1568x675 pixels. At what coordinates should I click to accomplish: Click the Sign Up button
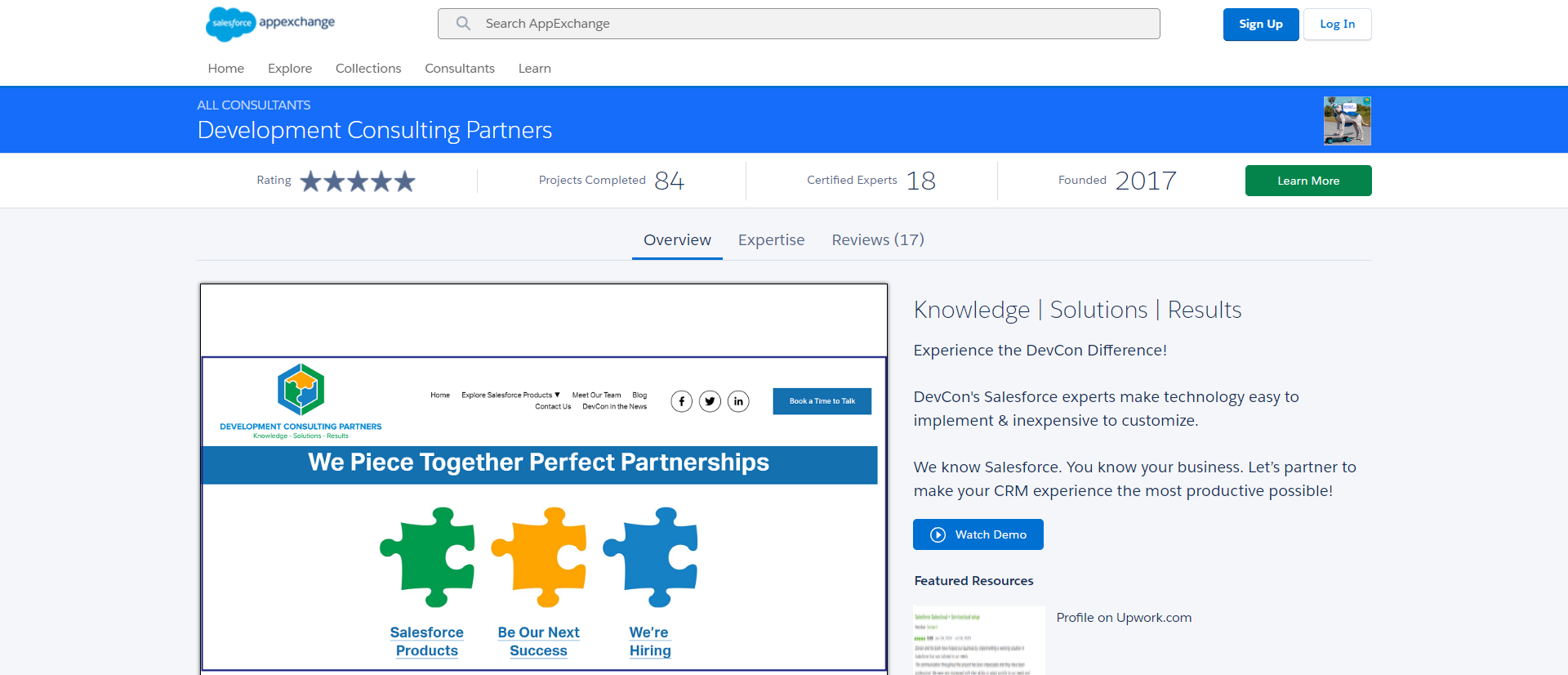pos(1261,25)
